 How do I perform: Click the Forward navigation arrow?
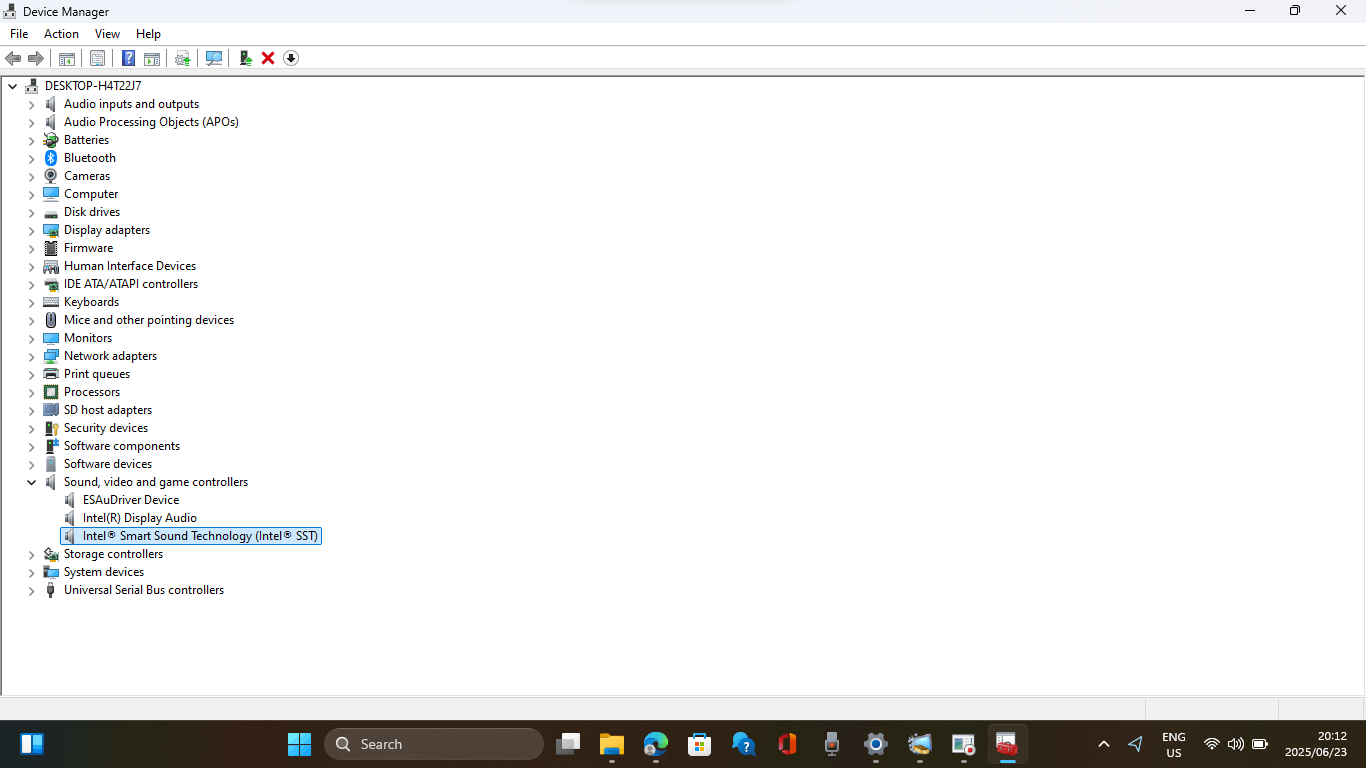pyautogui.click(x=36, y=58)
